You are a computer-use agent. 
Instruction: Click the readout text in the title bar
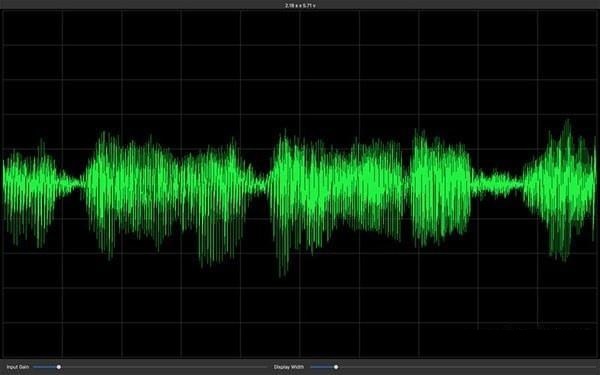click(x=300, y=5)
